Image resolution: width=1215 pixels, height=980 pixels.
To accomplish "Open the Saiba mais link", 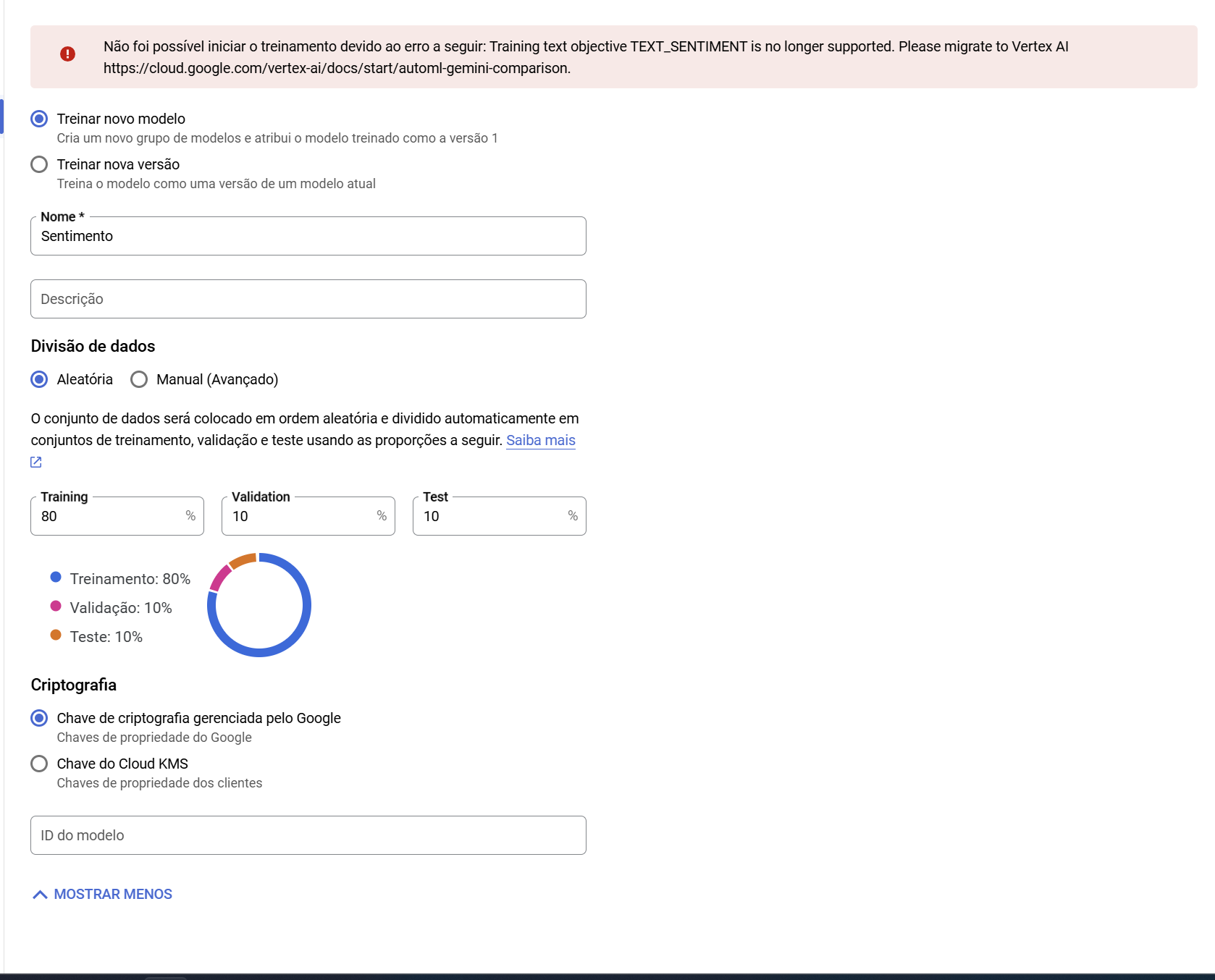I will coord(541,440).
